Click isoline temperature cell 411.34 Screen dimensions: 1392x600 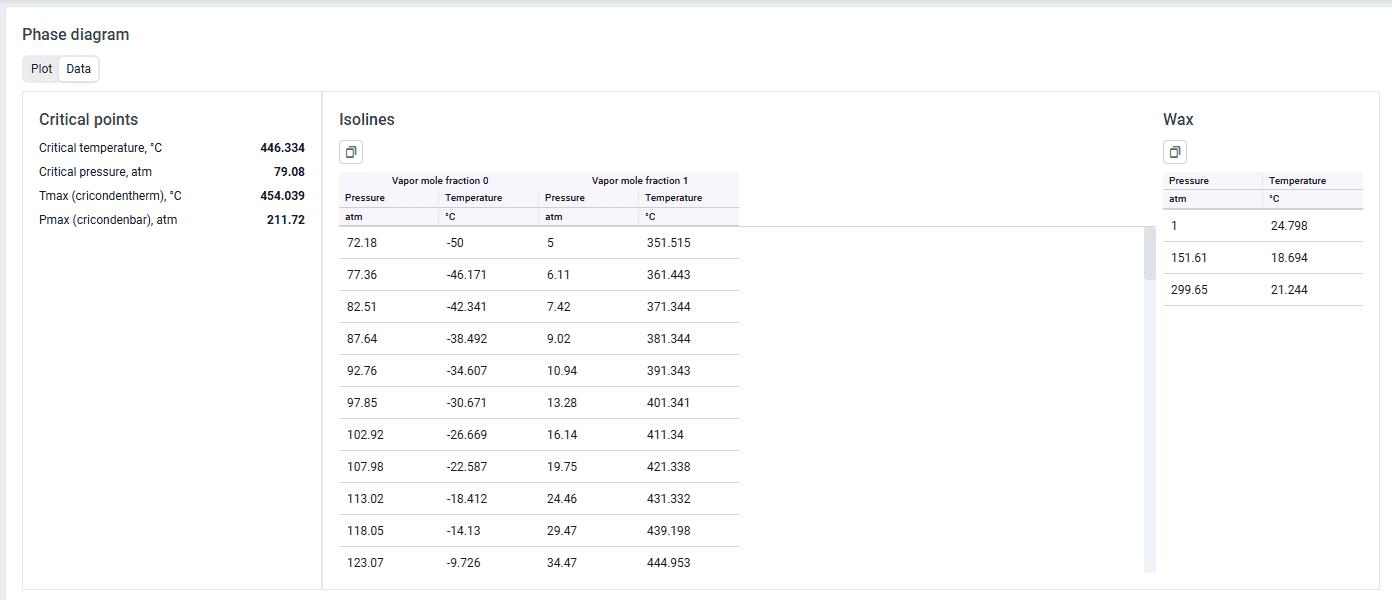[x=689, y=435]
